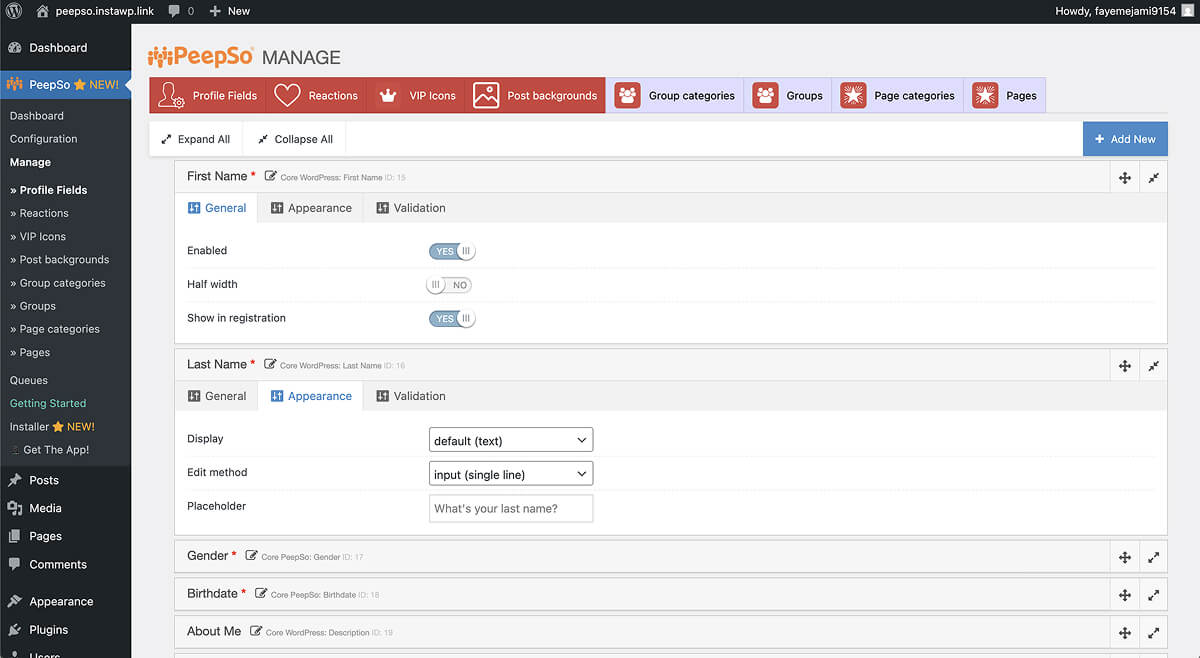Click the Post backgrounds image icon

486,95
